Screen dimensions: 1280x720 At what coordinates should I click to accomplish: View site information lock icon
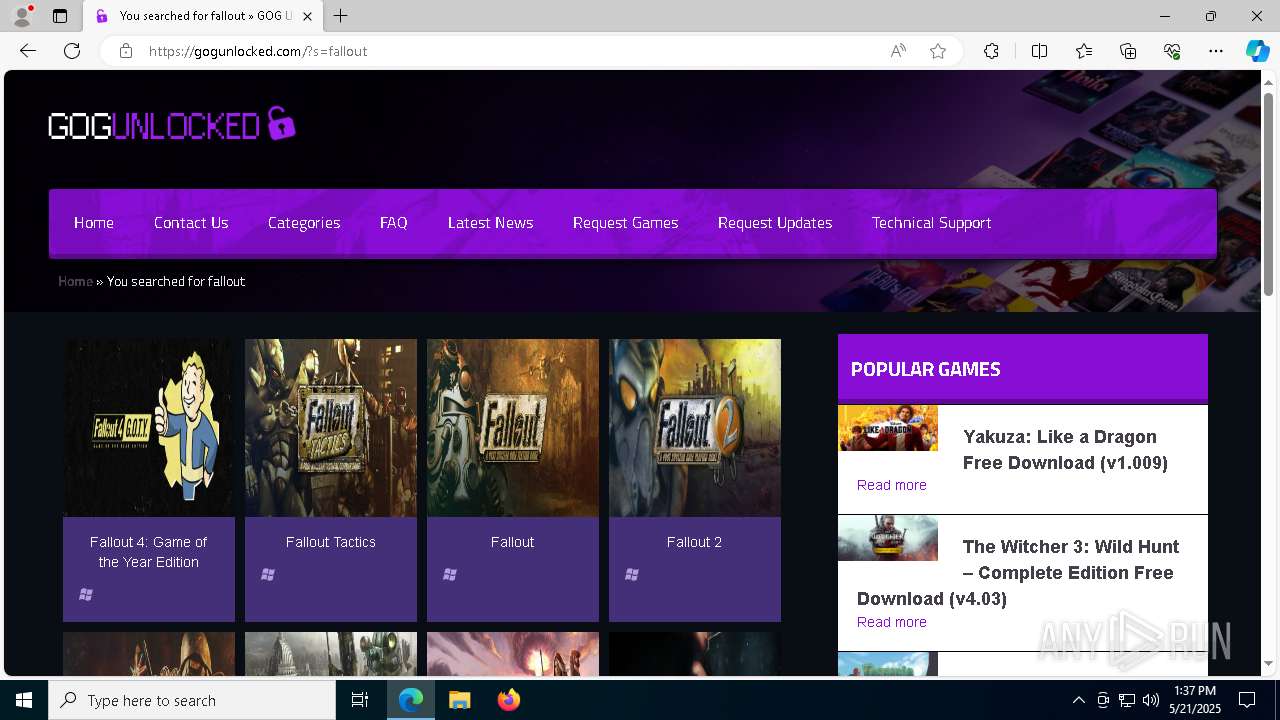[x=126, y=51]
